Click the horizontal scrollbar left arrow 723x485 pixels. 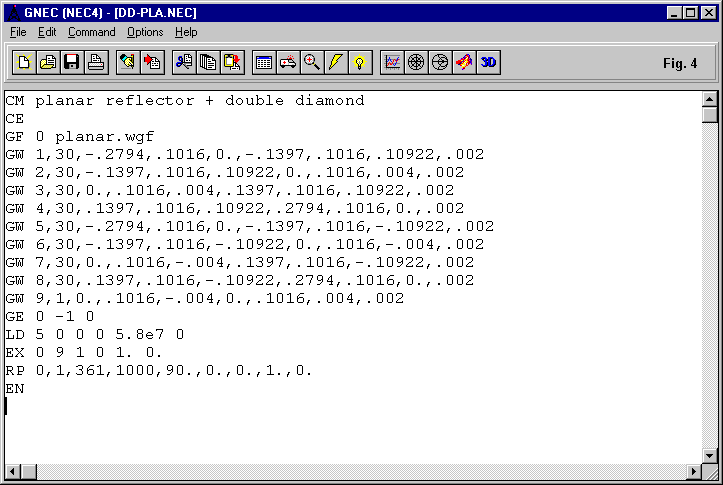pos(12,472)
